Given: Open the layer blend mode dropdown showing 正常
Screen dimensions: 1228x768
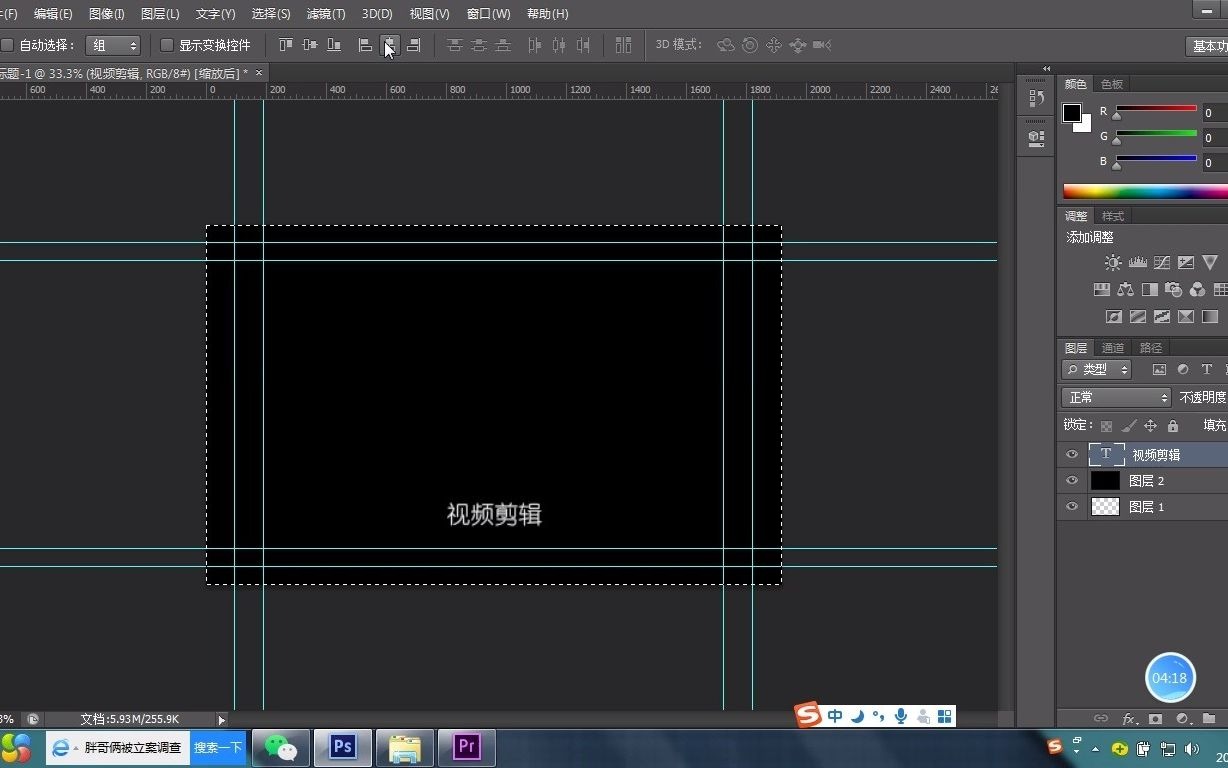Looking at the screenshot, I should (x=1115, y=397).
